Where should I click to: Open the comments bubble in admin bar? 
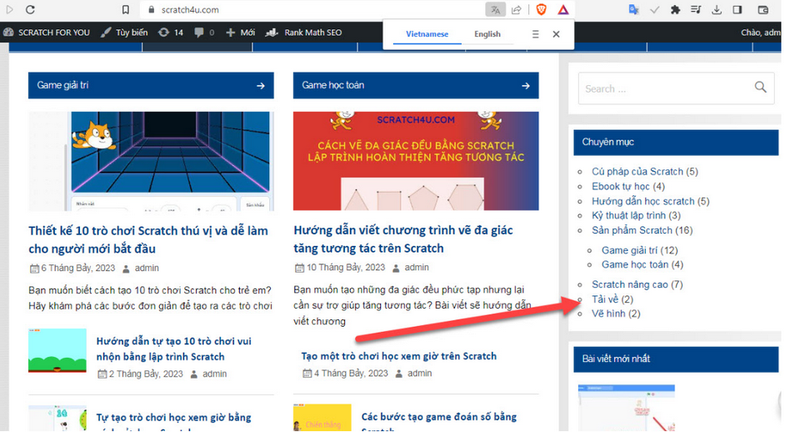coord(204,33)
